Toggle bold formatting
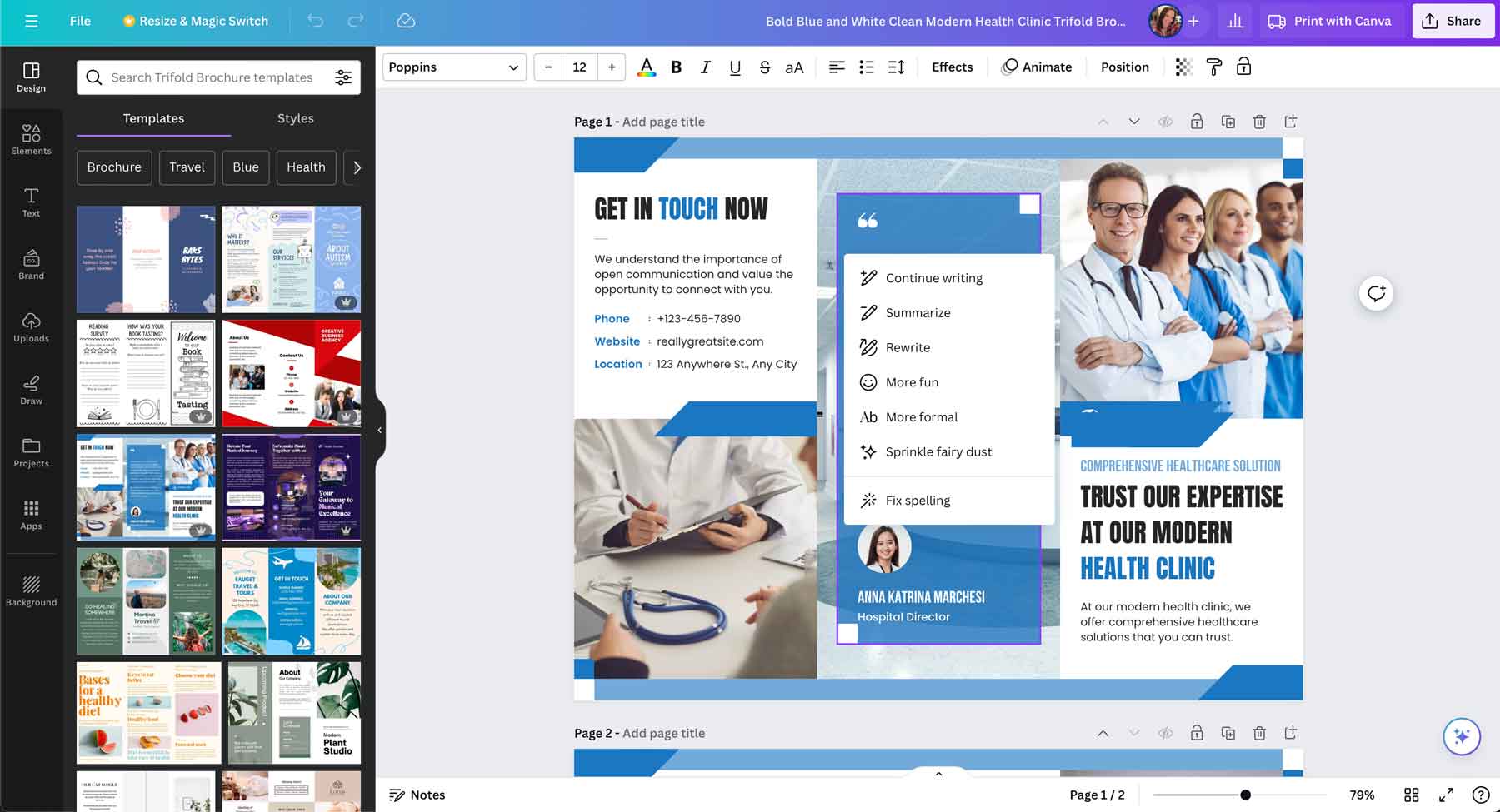This screenshot has height=812, width=1500. 676,67
